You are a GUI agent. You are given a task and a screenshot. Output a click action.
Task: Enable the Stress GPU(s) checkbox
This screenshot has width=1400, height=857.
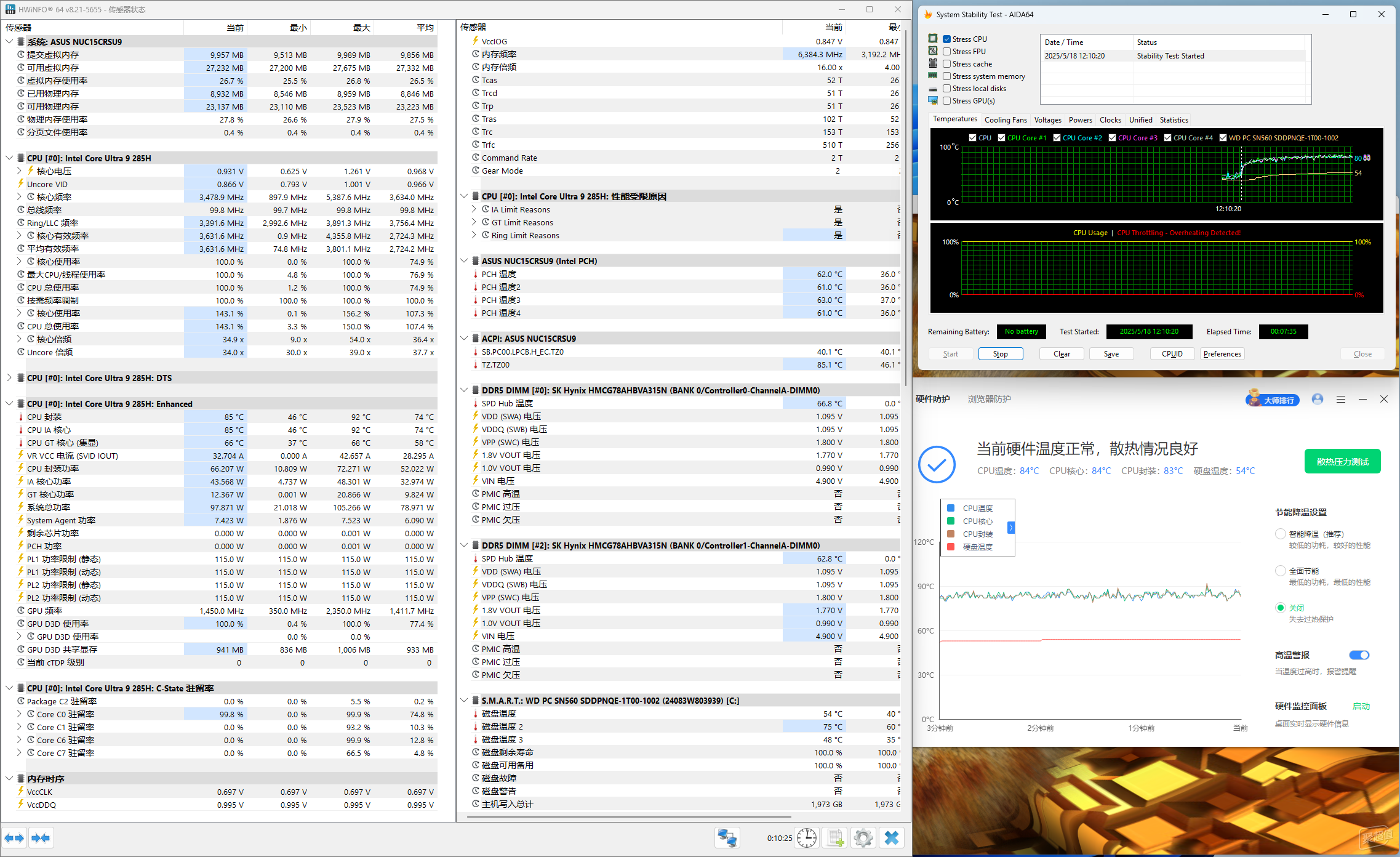pos(947,100)
